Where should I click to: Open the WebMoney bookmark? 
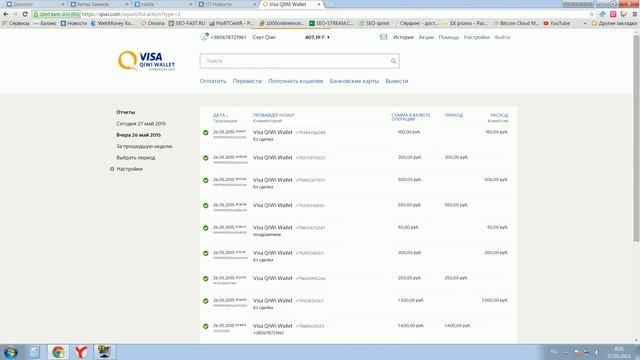[x=112, y=23]
